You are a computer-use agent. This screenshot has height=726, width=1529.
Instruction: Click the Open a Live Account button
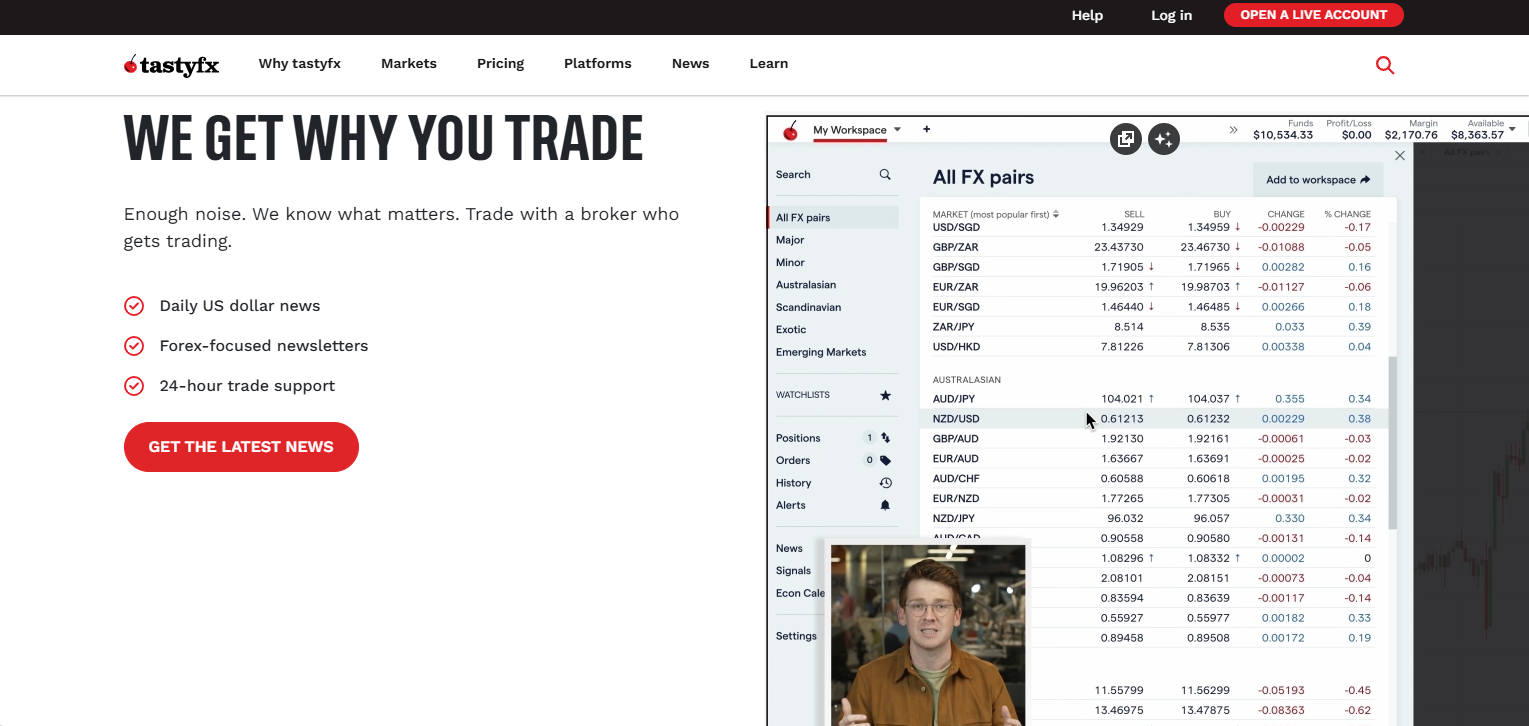1314,15
